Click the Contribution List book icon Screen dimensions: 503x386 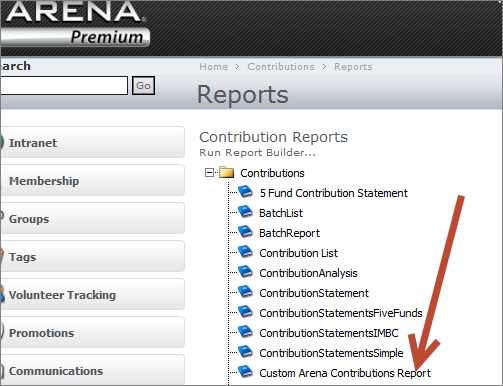click(x=246, y=252)
